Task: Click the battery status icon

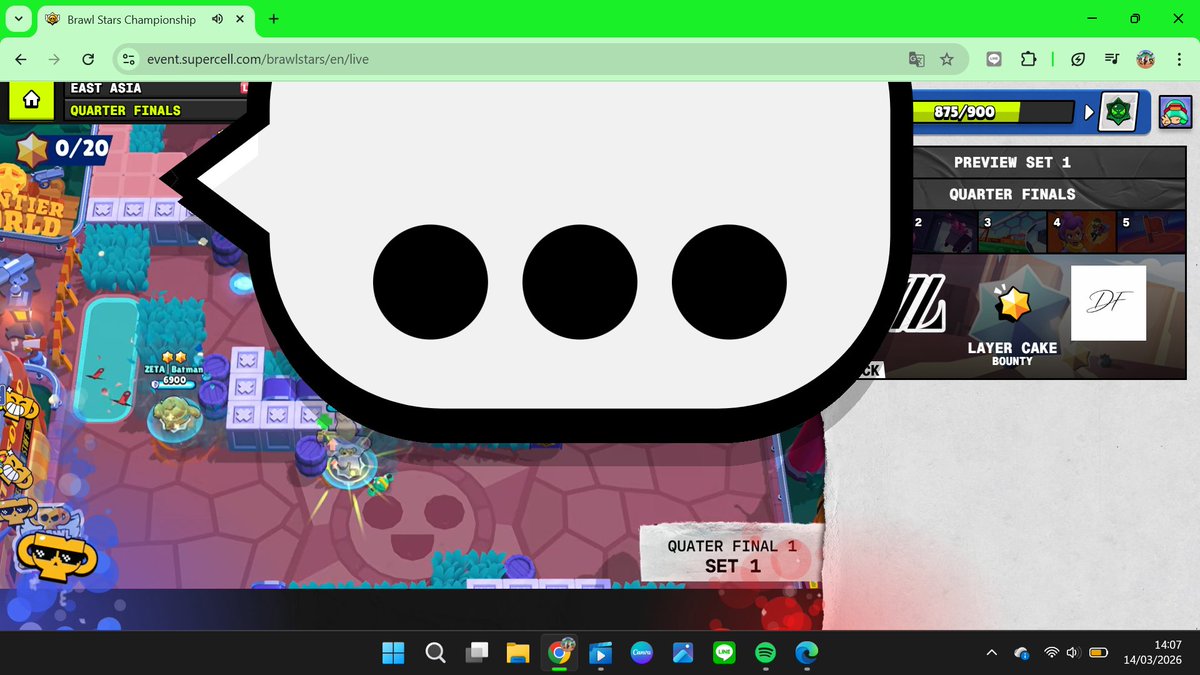Action: pos(1098,653)
